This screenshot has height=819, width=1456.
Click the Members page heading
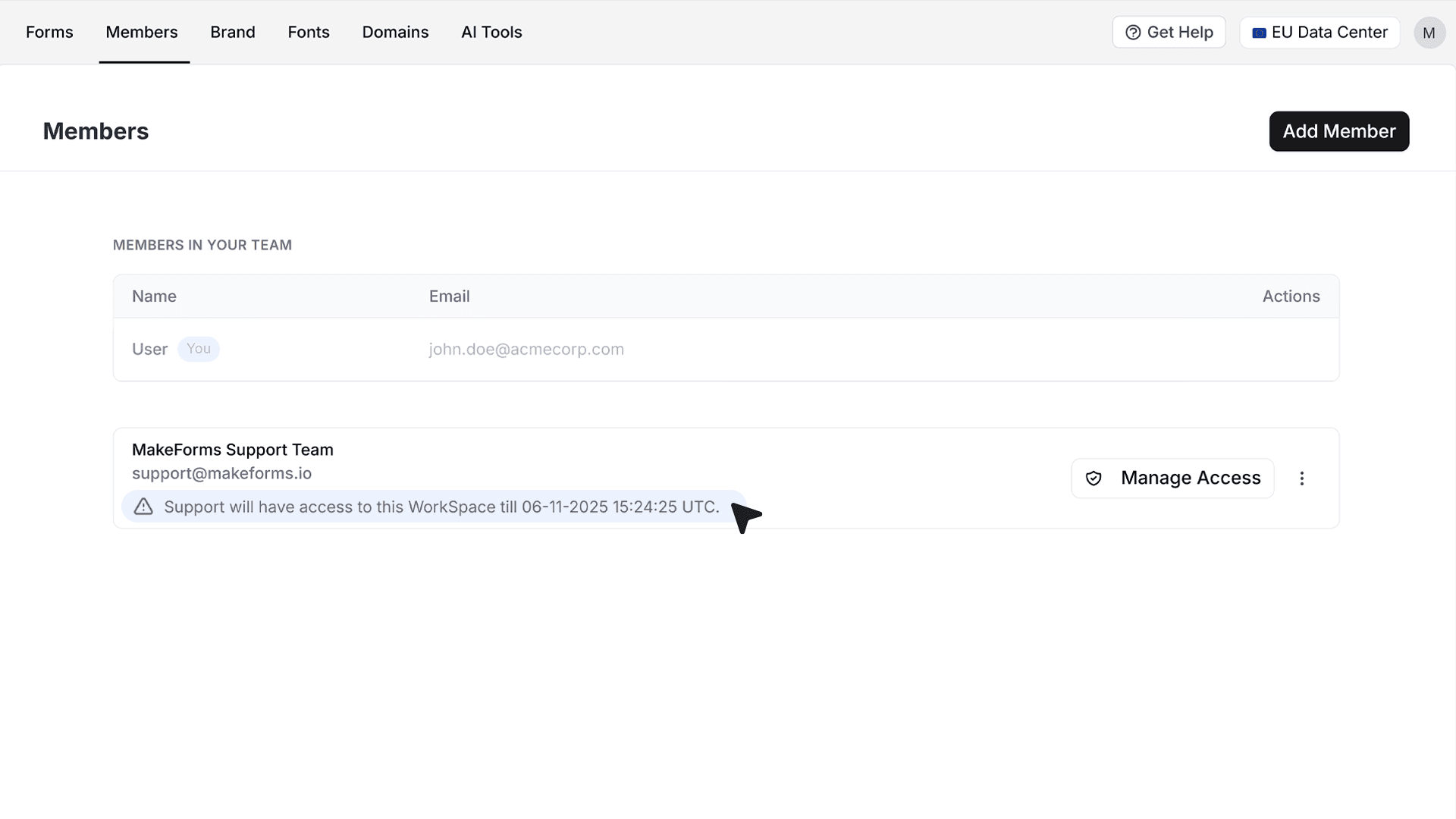96,131
